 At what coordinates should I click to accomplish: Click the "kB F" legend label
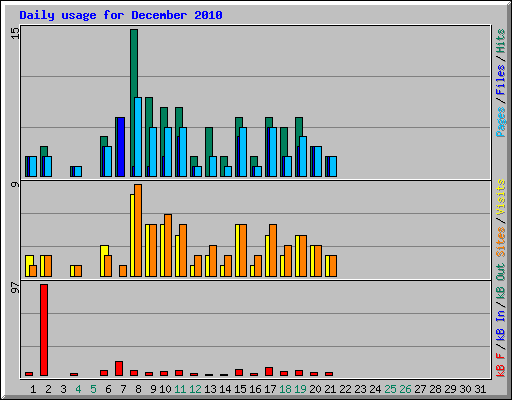(500, 364)
